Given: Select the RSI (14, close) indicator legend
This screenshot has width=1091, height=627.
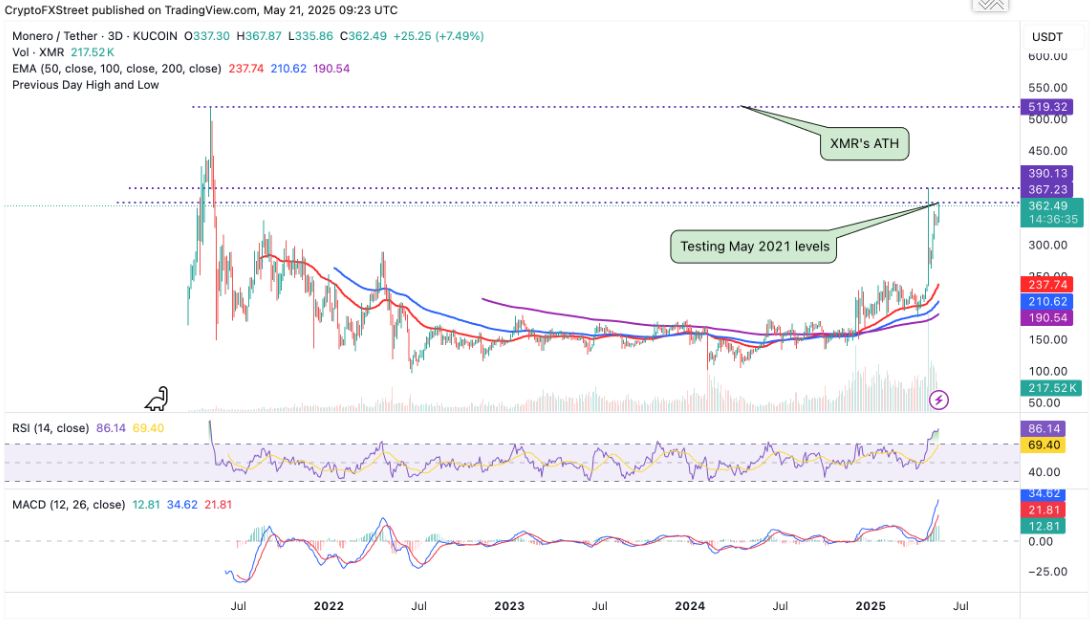Looking at the screenshot, I should point(50,428).
